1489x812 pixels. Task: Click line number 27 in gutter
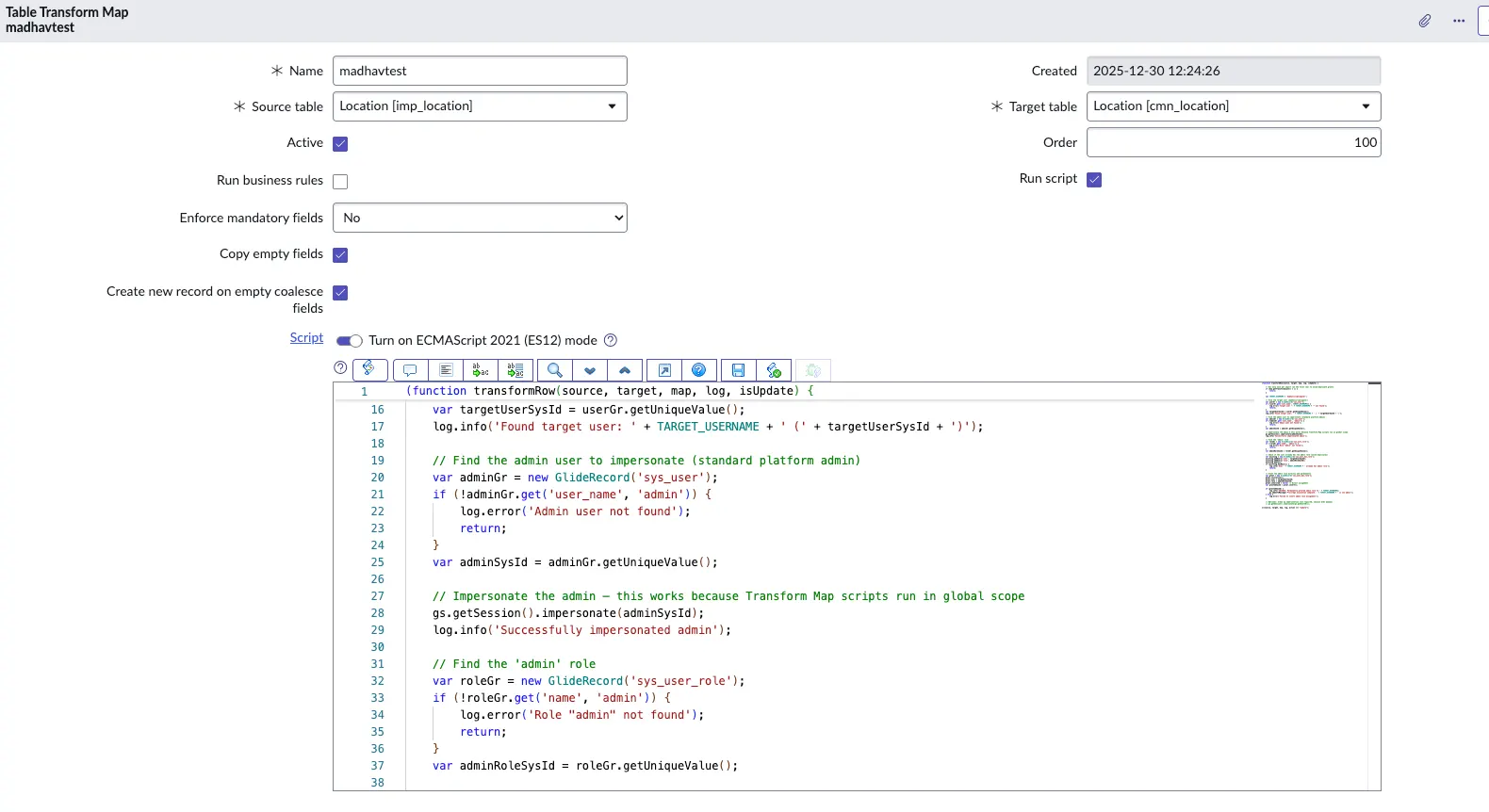click(x=377, y=596)
